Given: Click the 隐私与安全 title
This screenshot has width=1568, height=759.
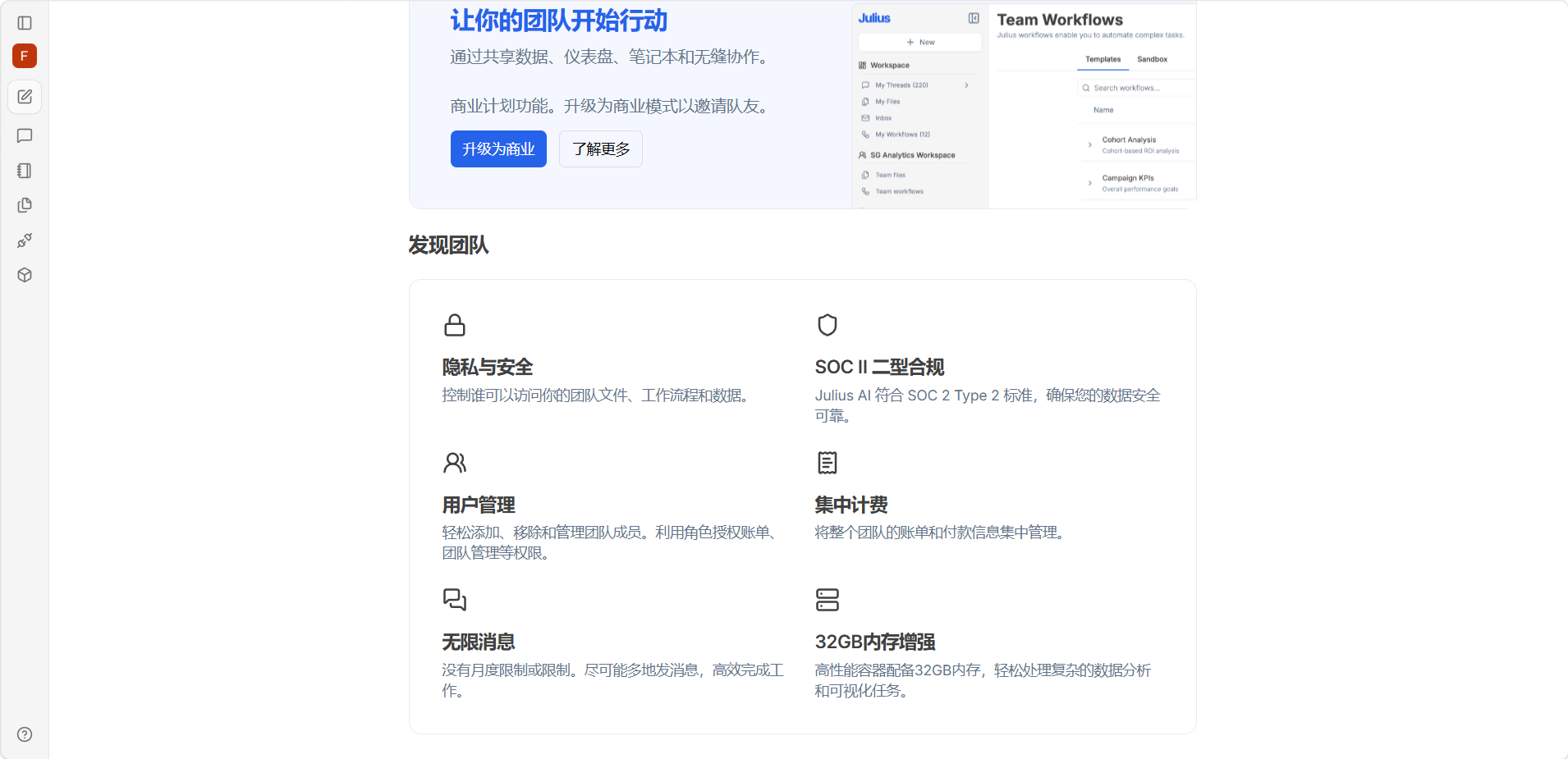Looking at the screenshot, I should (488, 367).
